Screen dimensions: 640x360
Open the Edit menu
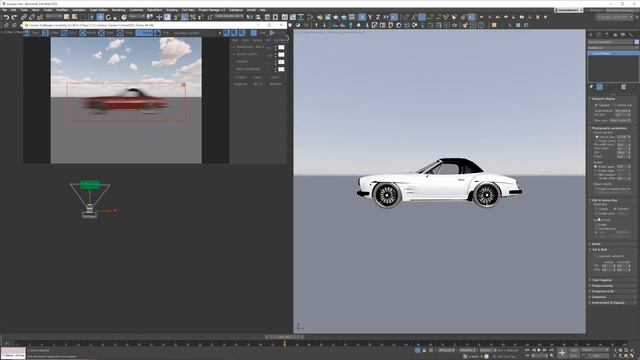coord(13,10)
